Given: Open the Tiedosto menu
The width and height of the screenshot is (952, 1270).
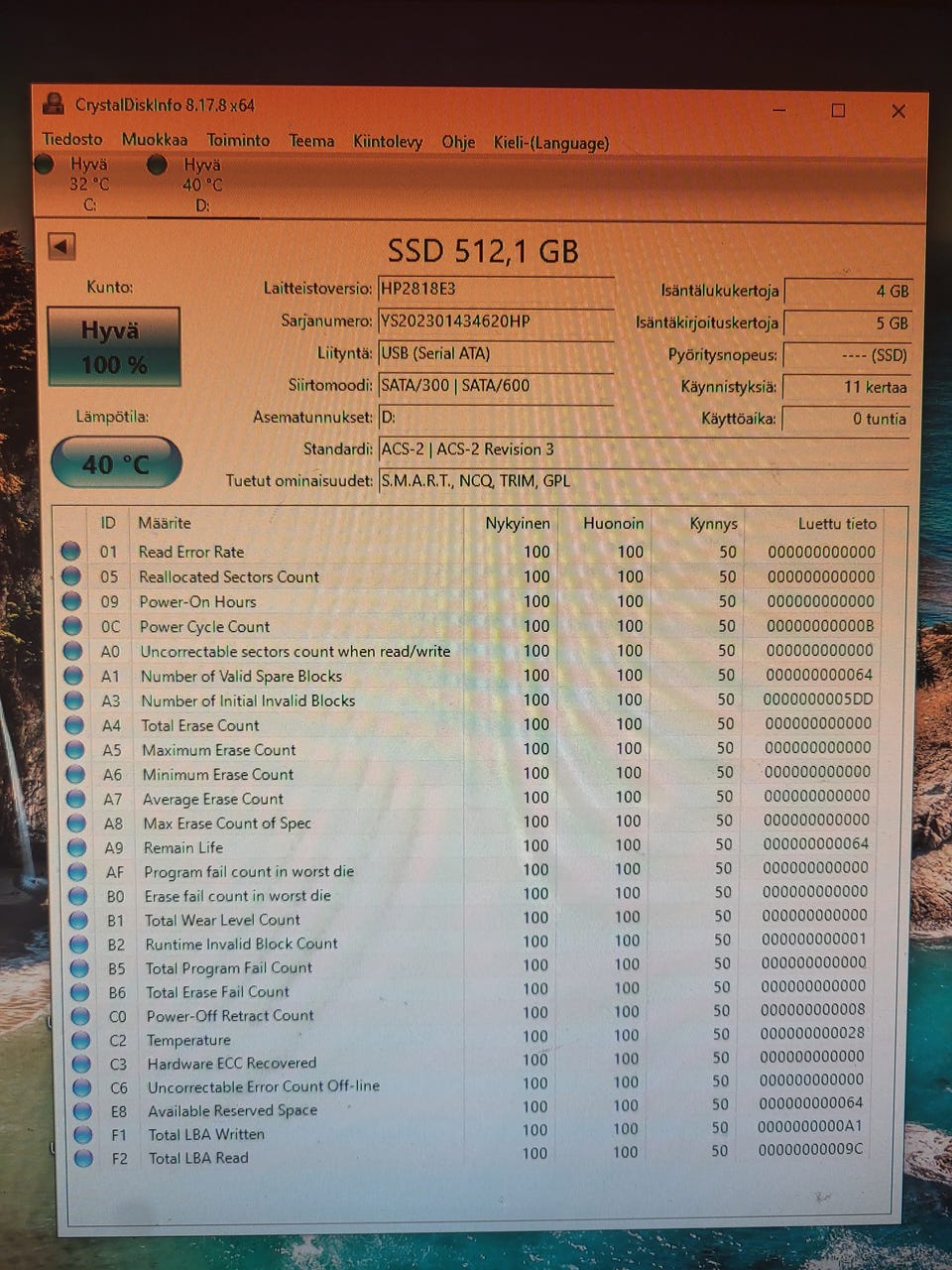Looking at the screenshot, I should pos(72,140).
